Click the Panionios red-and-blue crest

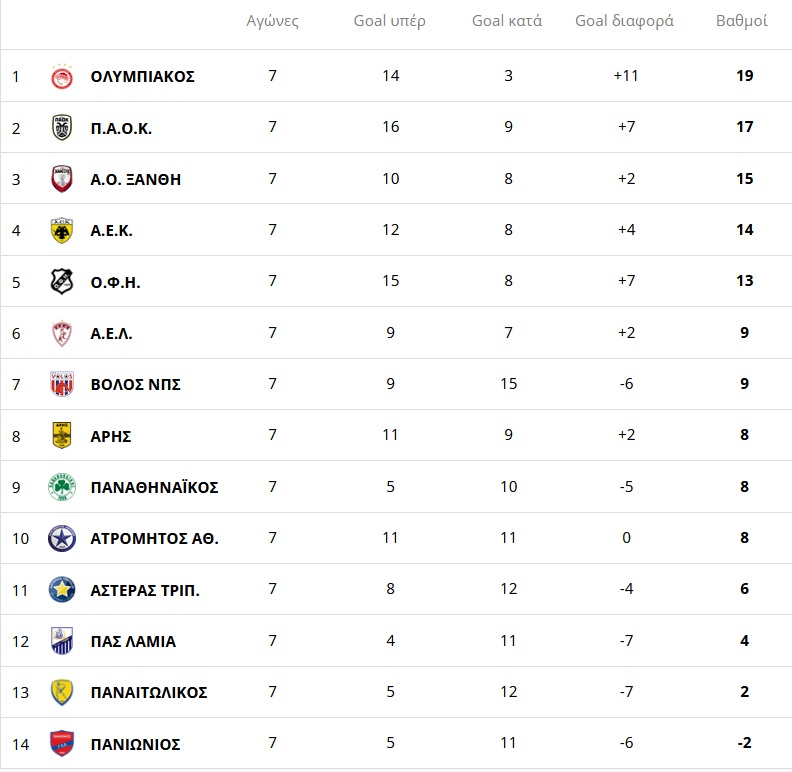tap(62, 744)
